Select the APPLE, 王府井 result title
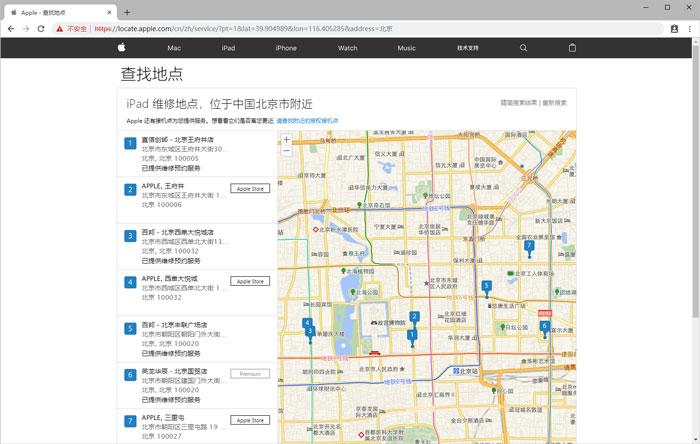 click(x=163, y=186)
